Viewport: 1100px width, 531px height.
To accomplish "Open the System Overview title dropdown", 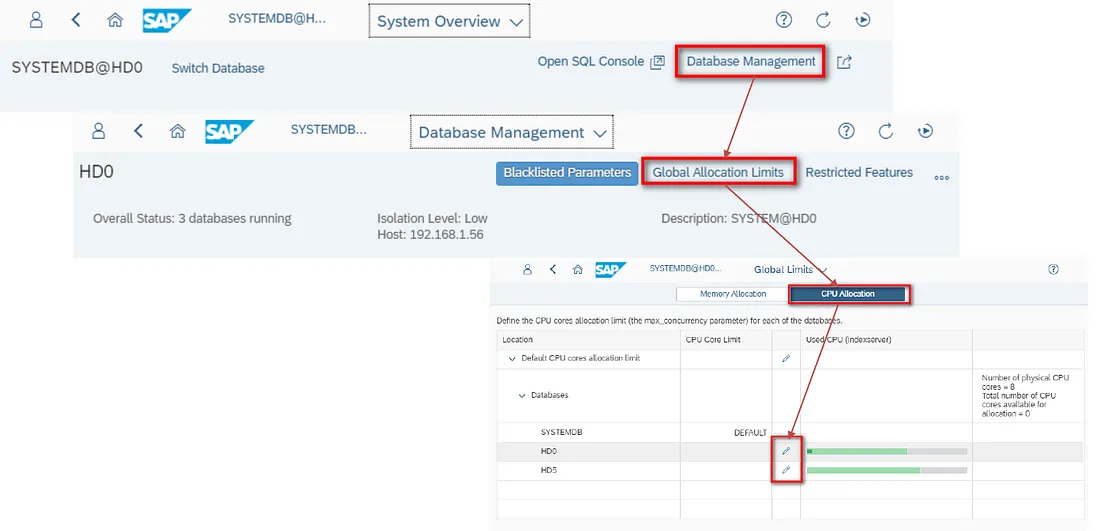I will tap(450, 22).
